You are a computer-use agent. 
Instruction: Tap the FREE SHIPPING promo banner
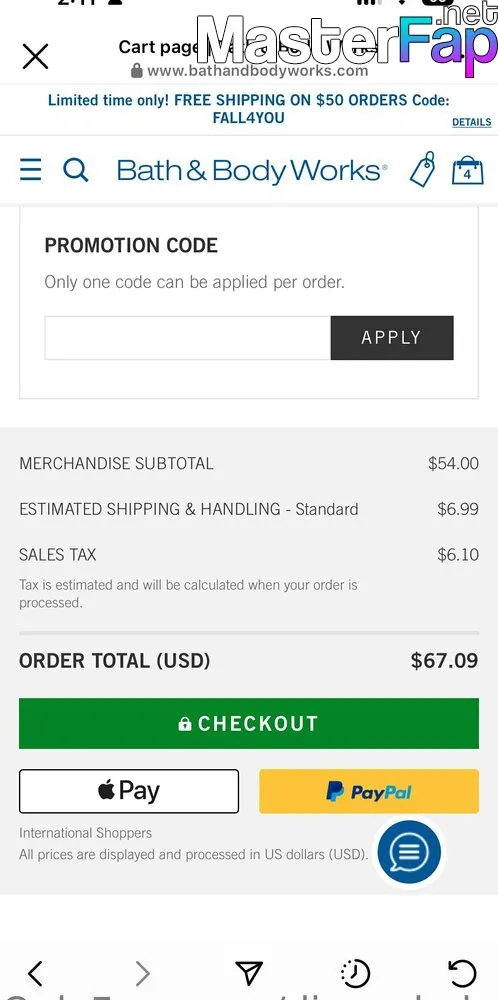249,109
